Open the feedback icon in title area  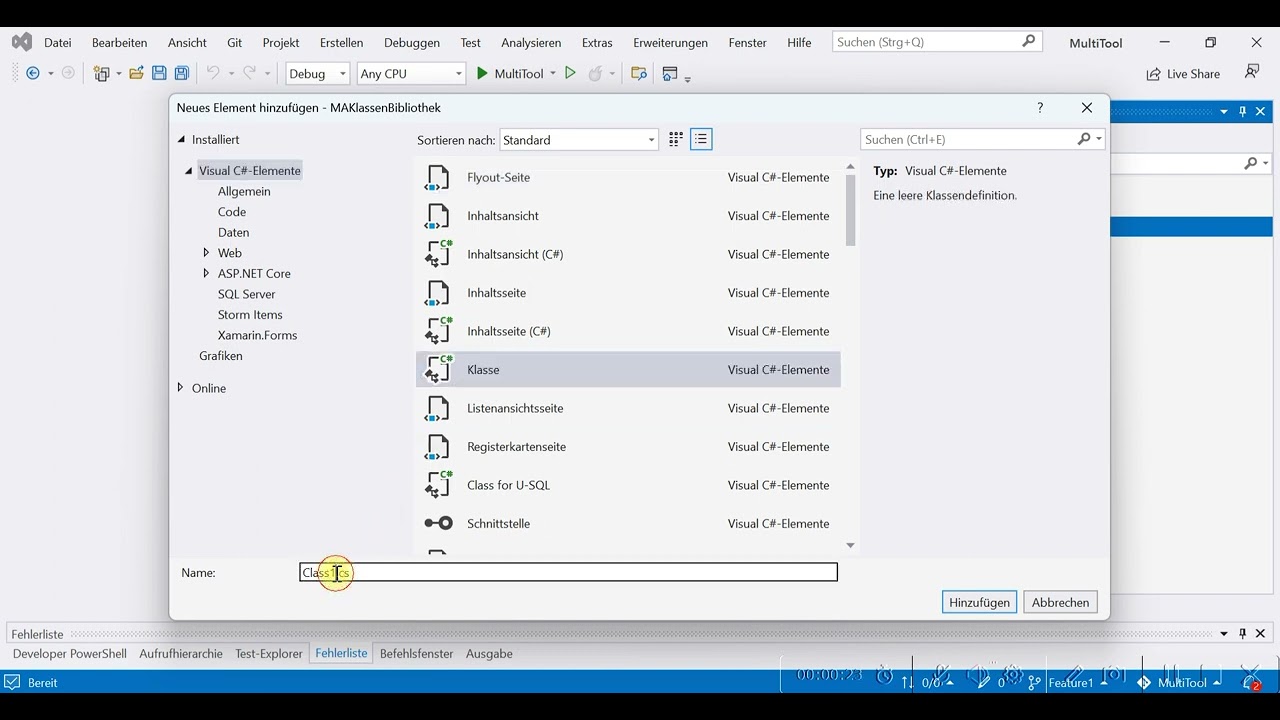click(1251, 73)
